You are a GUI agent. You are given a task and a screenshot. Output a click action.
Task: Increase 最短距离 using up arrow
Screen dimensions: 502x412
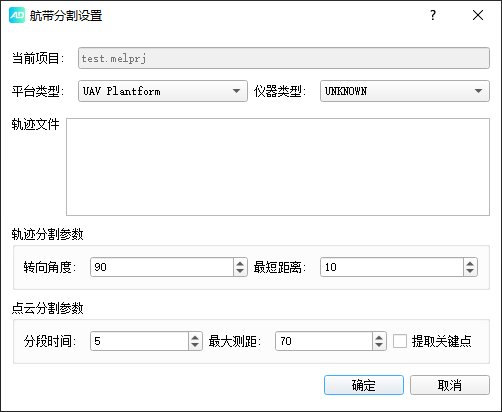pyautogui.click(x=470, y=263)
